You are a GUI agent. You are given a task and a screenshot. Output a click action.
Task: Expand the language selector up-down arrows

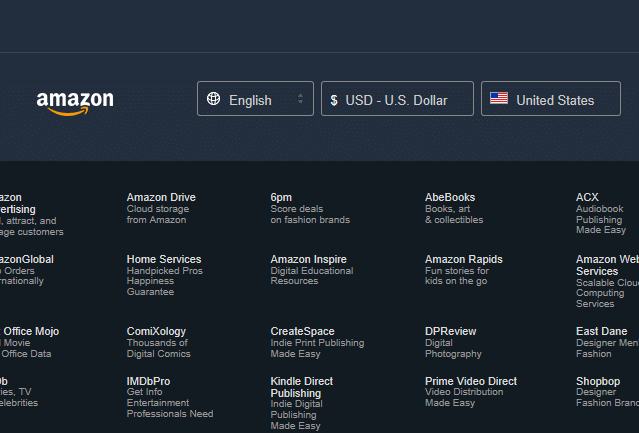point(300,99)
